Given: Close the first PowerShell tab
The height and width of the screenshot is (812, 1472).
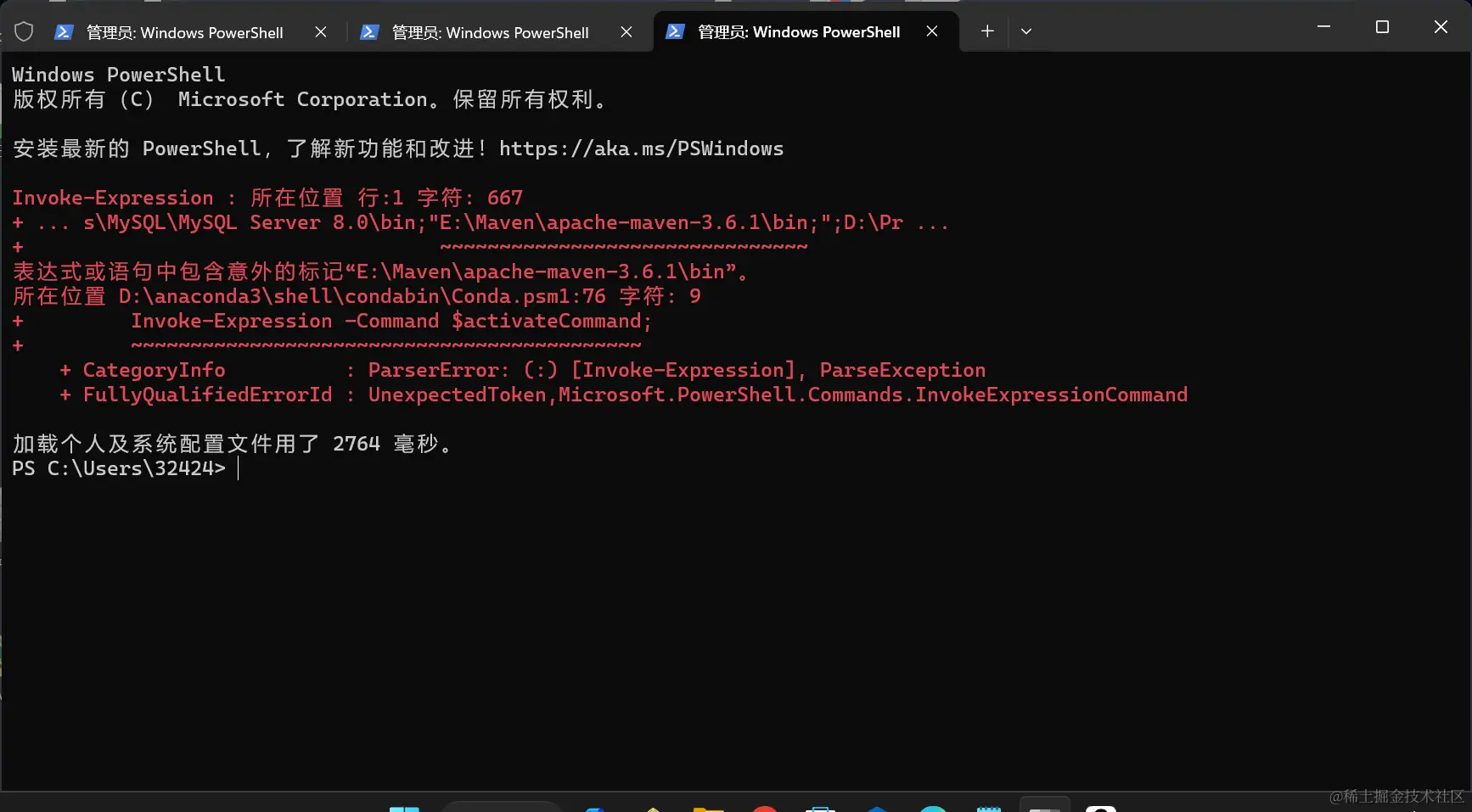Looking at the screenshot, I should coord(321,32).
